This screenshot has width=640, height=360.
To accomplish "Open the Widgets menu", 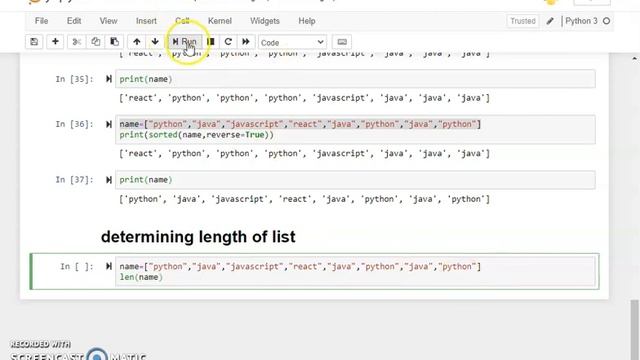I will [x=264, y=21].
